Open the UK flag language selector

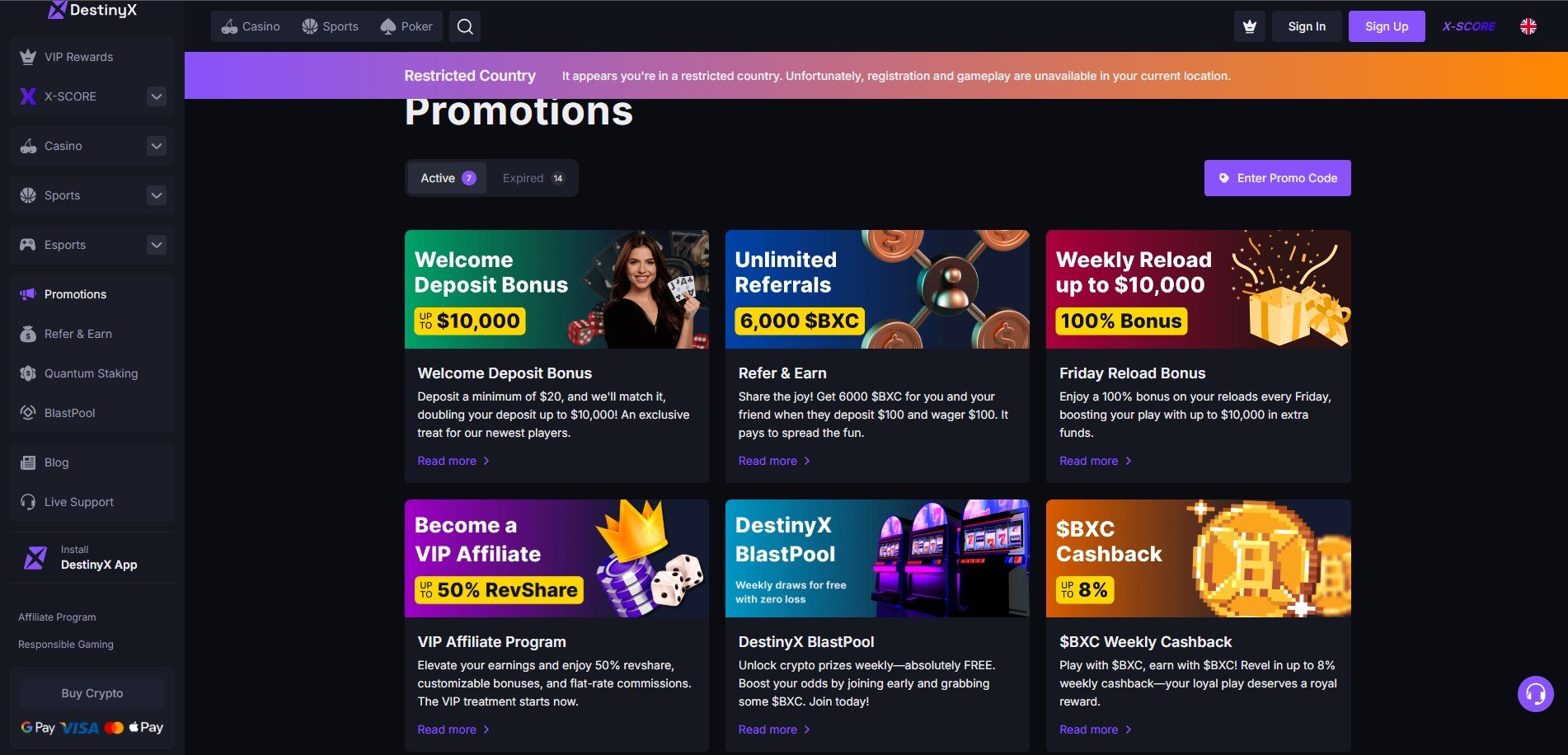coord(1528,26)
